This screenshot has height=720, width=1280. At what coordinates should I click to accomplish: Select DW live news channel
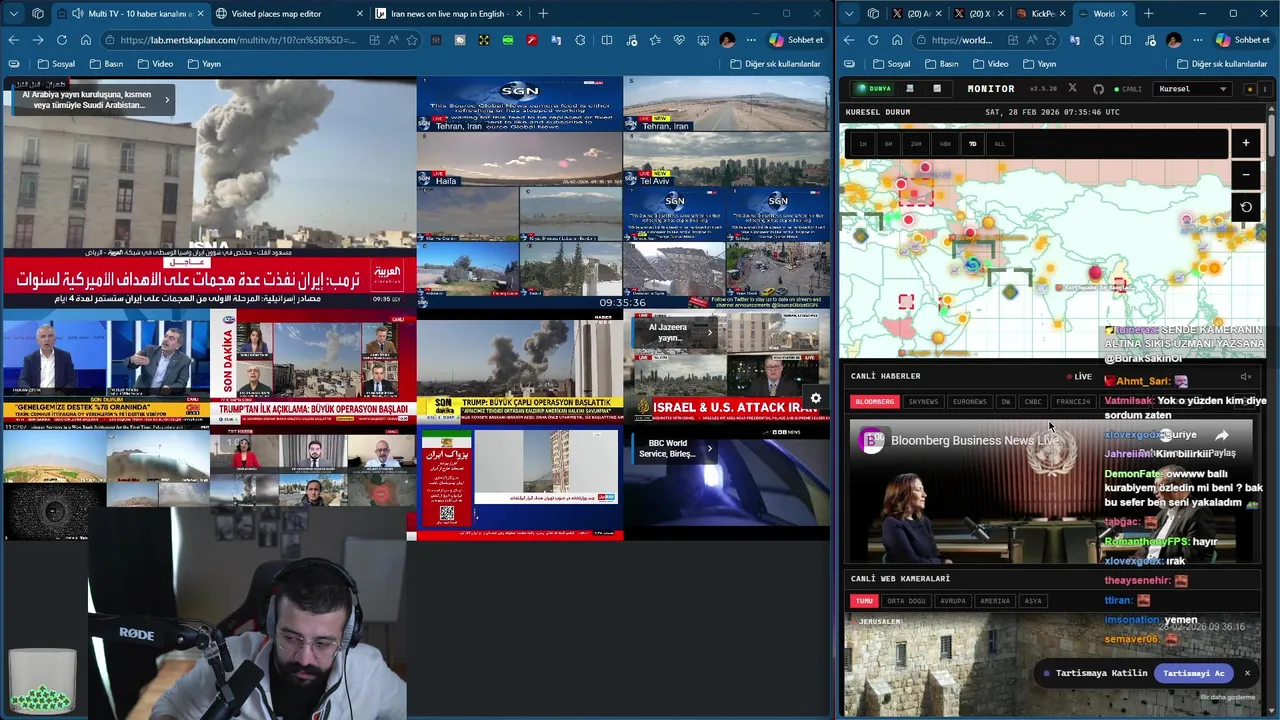1006,402
